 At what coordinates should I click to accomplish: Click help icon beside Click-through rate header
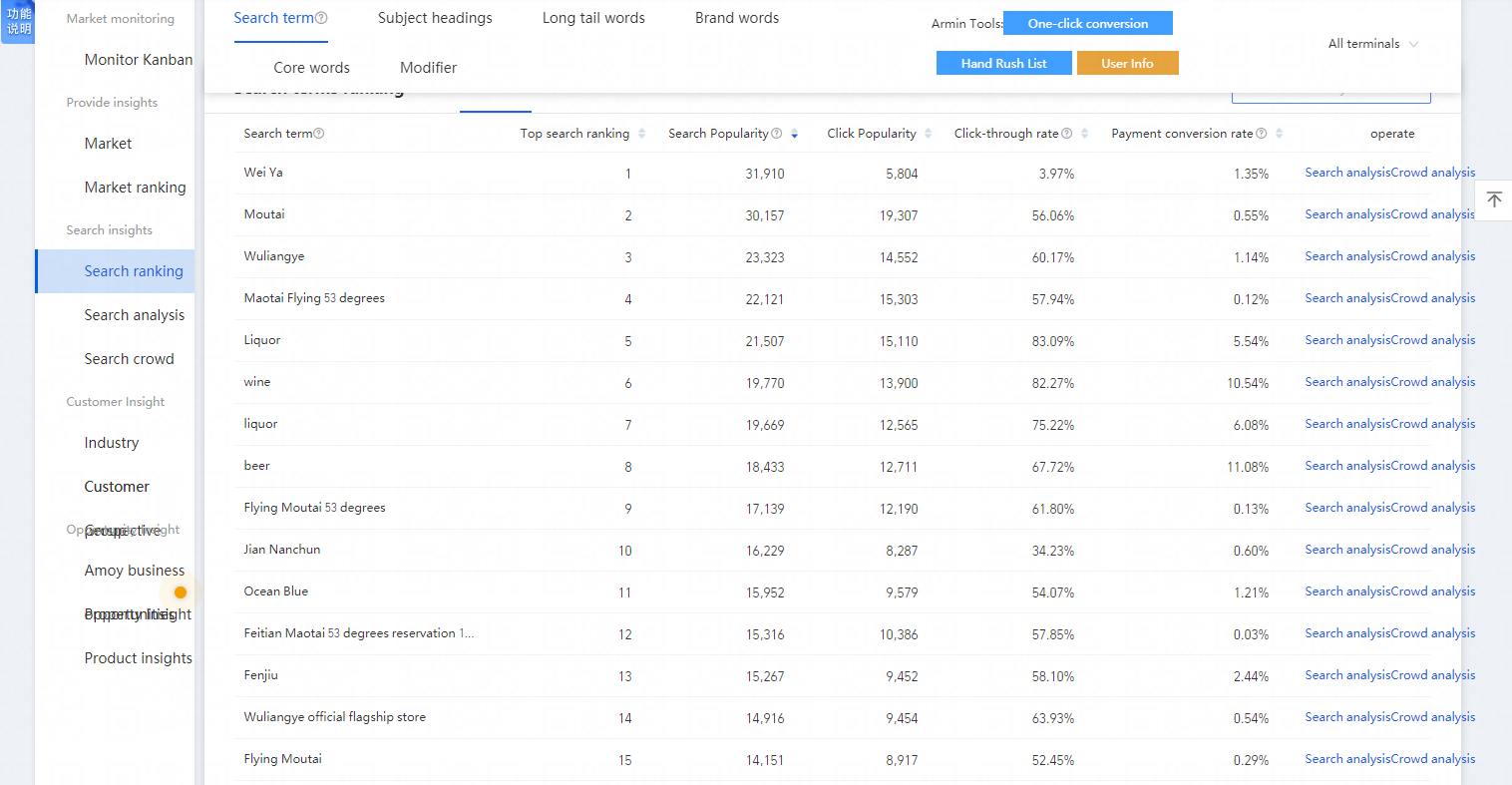1067,134
